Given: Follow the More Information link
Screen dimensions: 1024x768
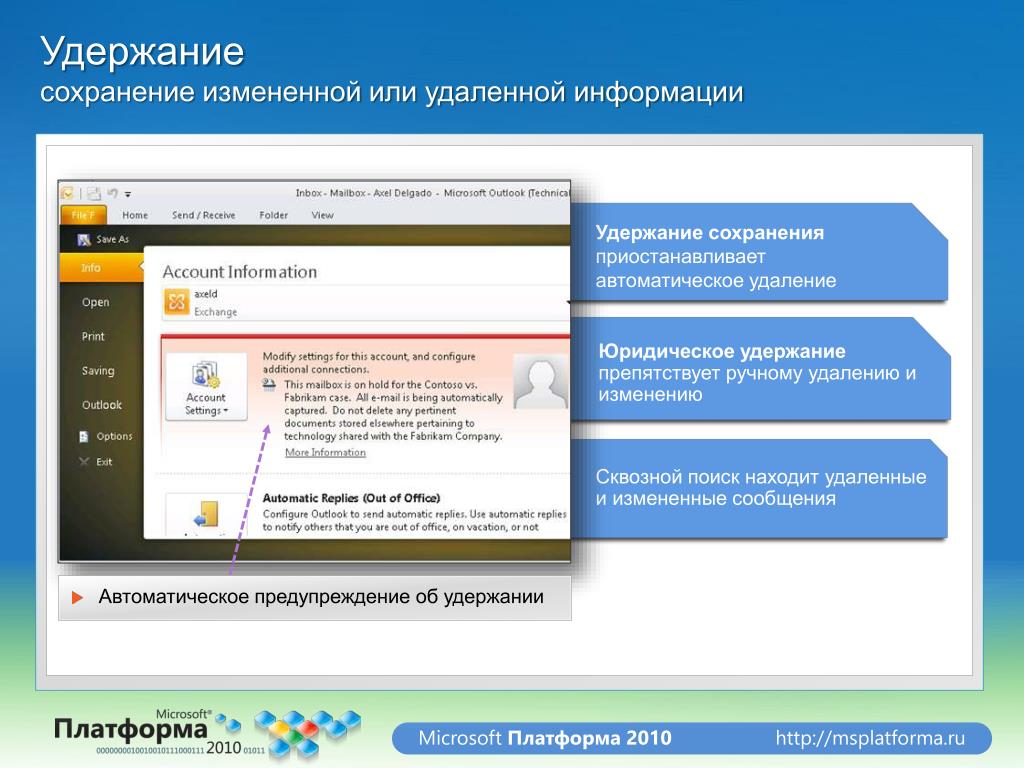Looking at the screenshot, I should tap(325, 453).
